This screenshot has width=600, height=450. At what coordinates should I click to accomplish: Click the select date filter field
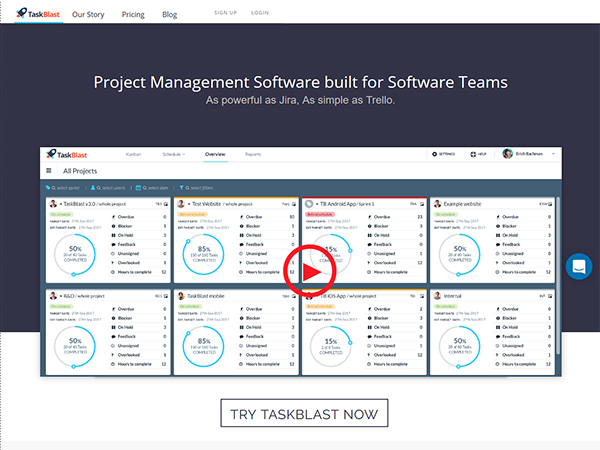point(155,188)
